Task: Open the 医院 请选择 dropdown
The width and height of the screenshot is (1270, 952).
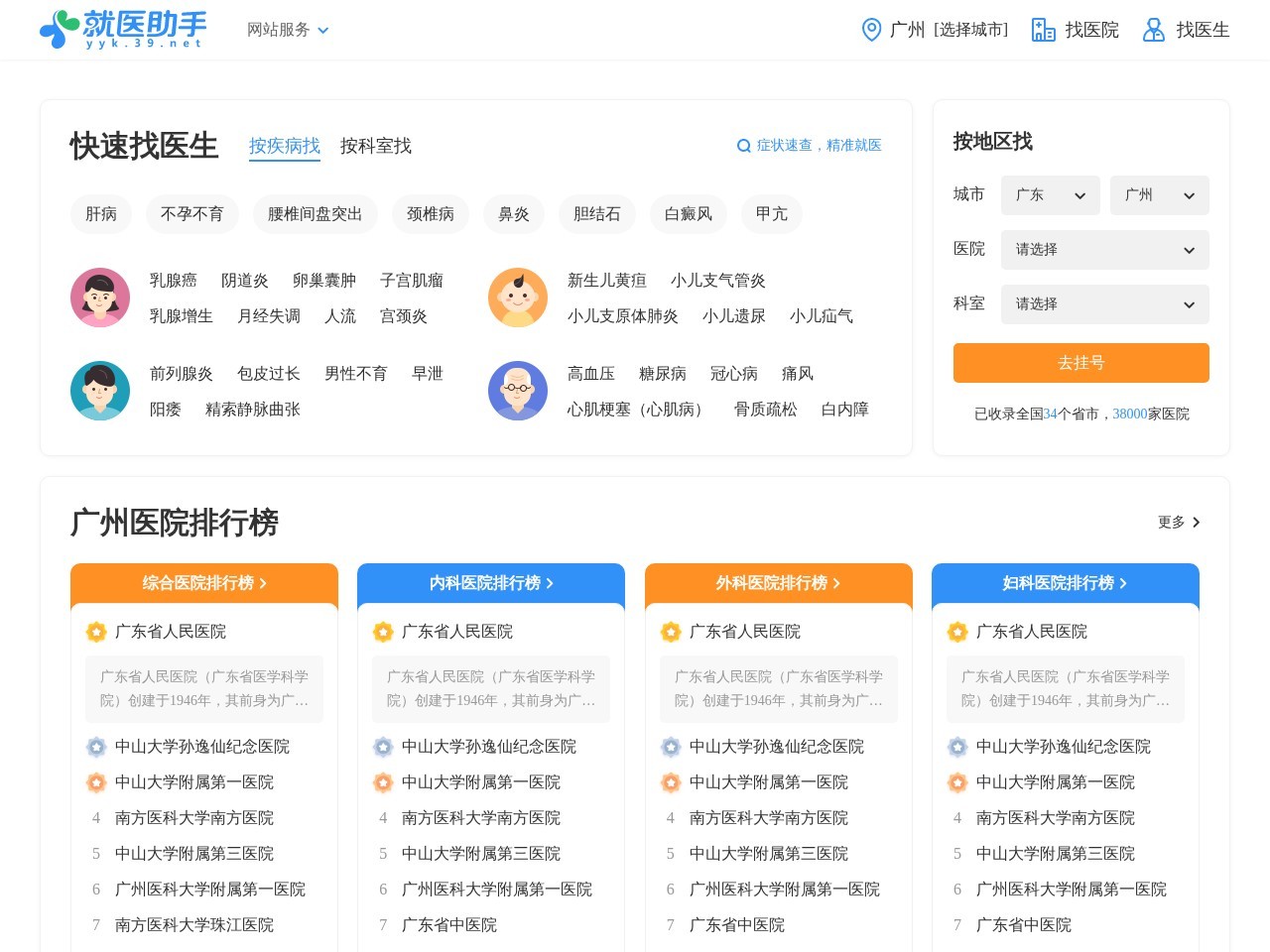Action: [x=1104, y=249]
